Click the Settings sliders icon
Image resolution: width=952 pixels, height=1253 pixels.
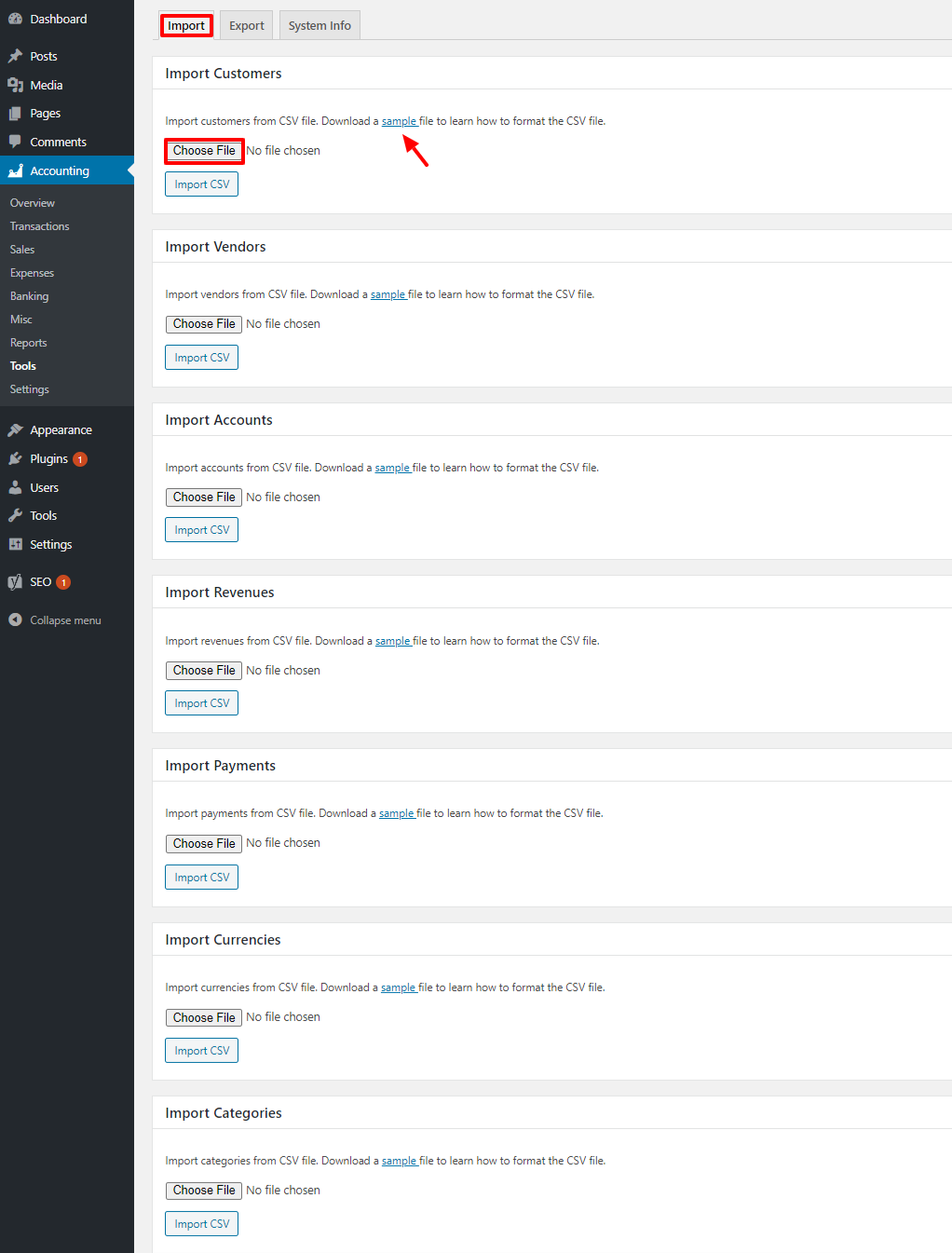pos(15,544)
